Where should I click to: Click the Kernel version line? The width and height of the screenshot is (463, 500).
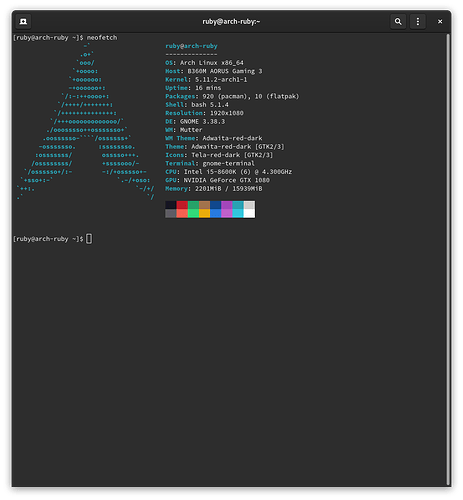[x=206, y=80]
